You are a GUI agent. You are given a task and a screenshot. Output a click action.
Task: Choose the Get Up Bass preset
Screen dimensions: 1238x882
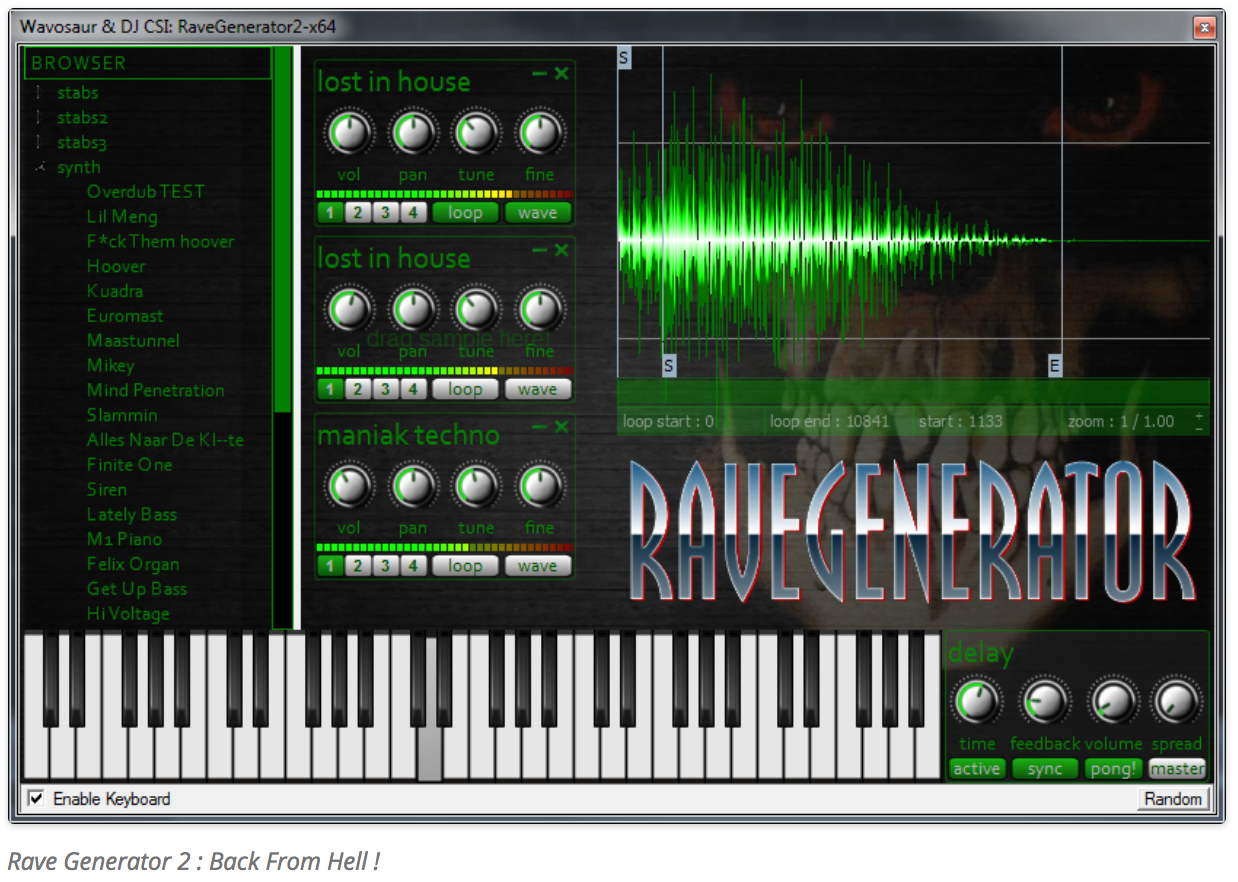[137, 589]
